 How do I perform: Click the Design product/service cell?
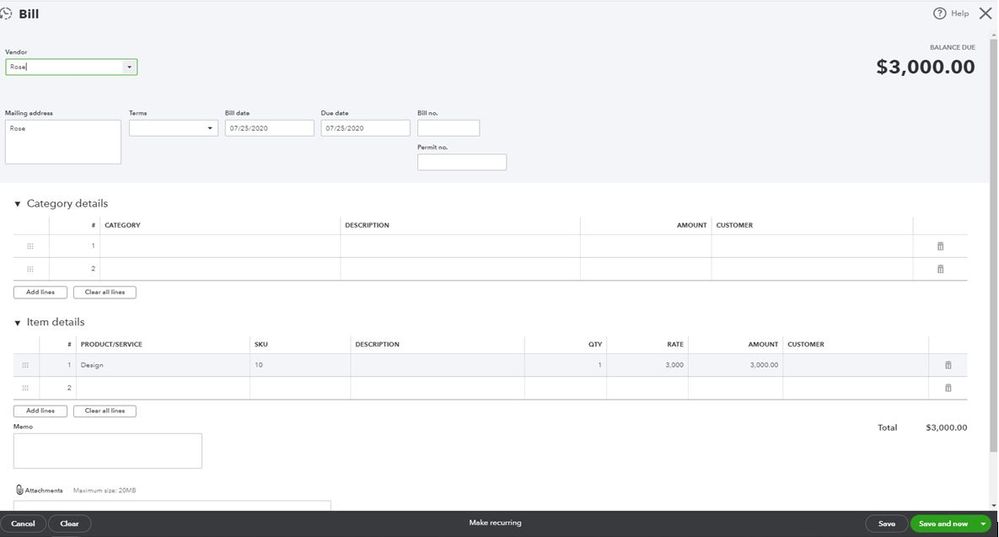tap(162, 365)
